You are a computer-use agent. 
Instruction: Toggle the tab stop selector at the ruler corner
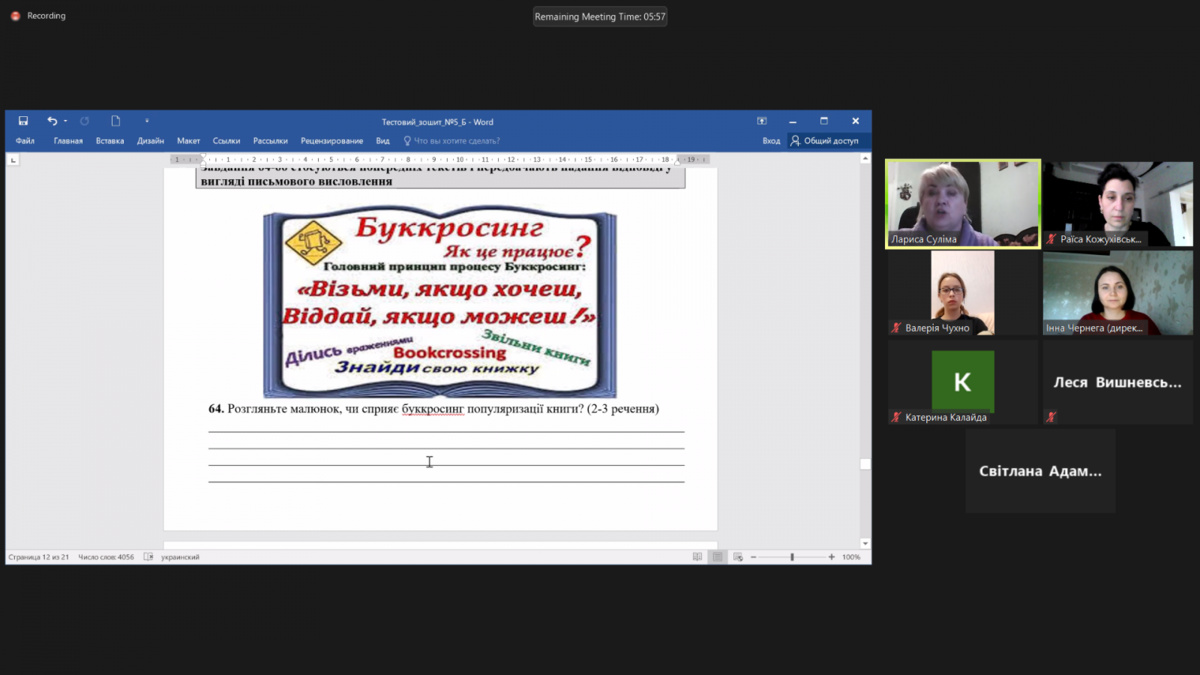pyautogui.click(x=13, y=159)
